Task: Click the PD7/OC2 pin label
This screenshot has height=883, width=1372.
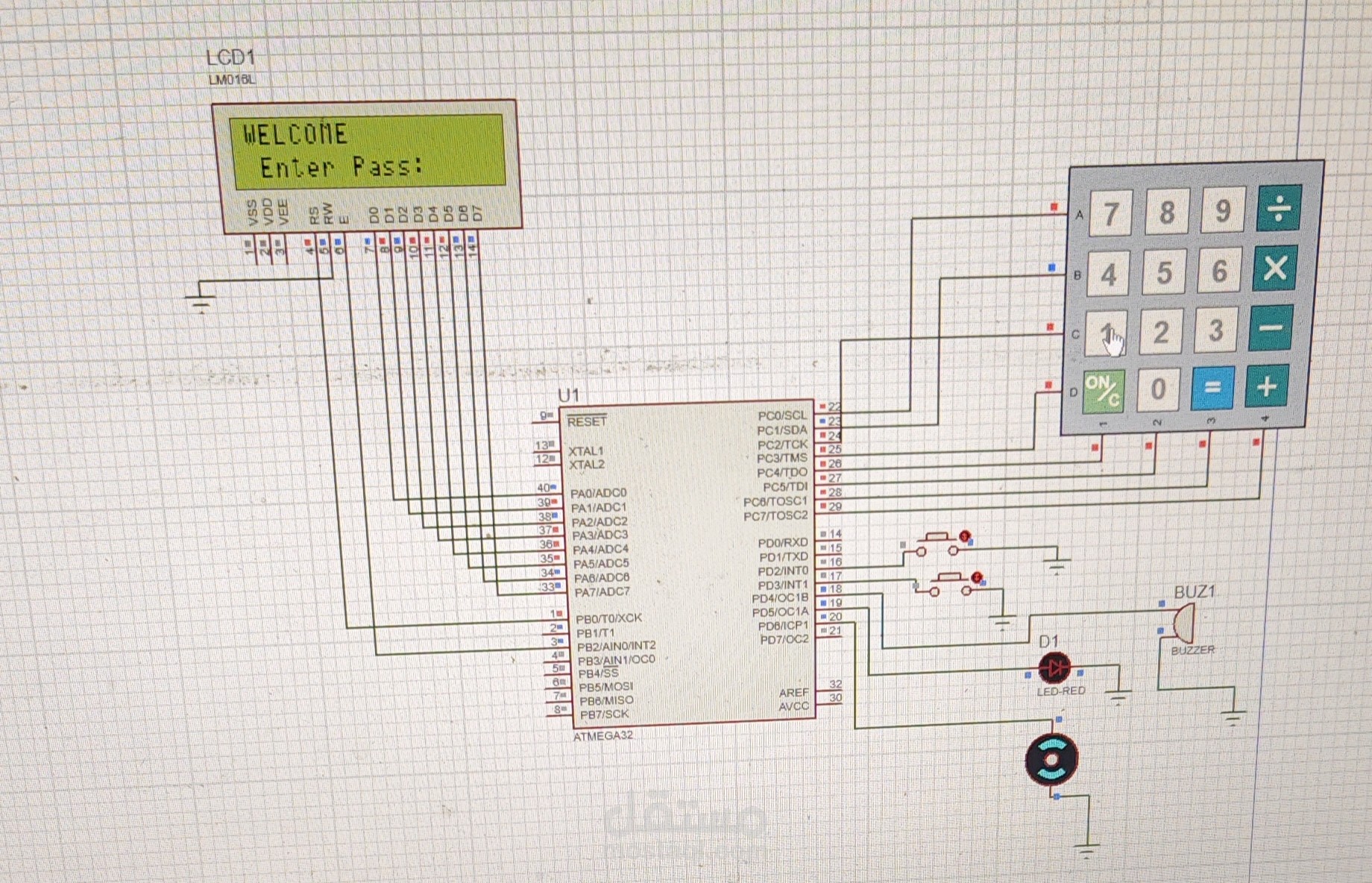Action: [784, 640]
